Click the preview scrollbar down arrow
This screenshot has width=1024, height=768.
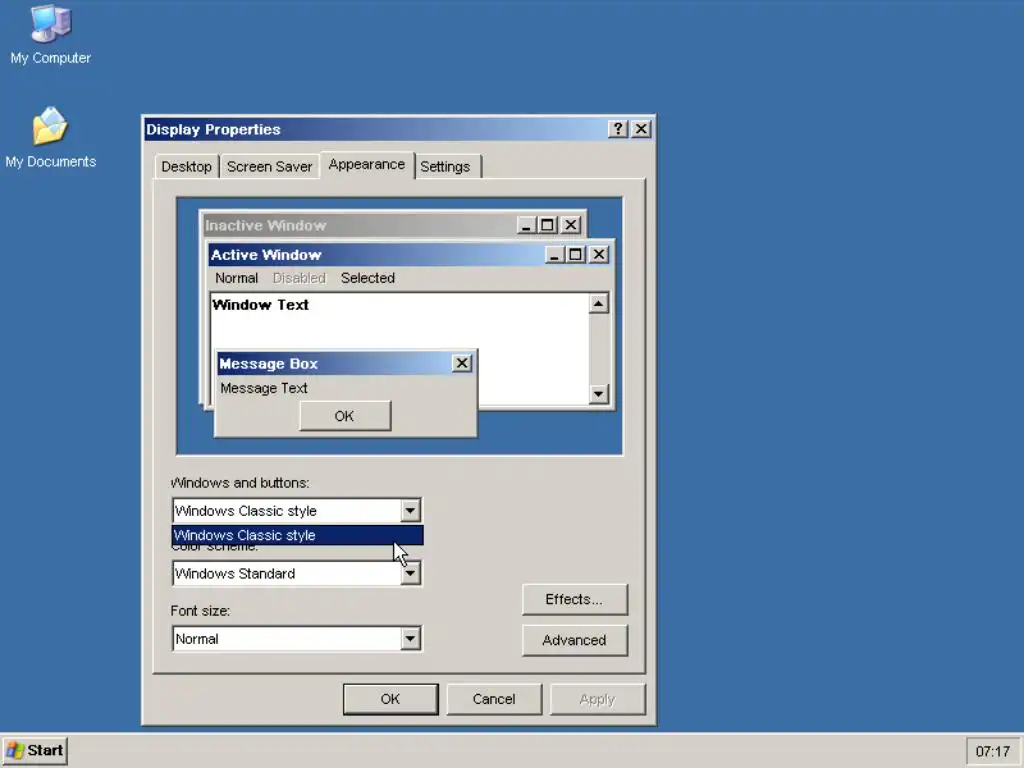pyautogui.click(x=598, y=394)
